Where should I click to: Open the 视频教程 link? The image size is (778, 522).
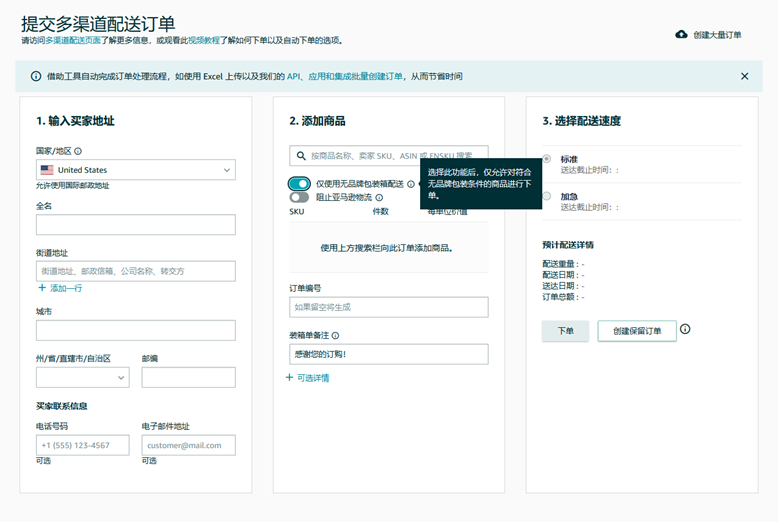[x=204, y=41]
